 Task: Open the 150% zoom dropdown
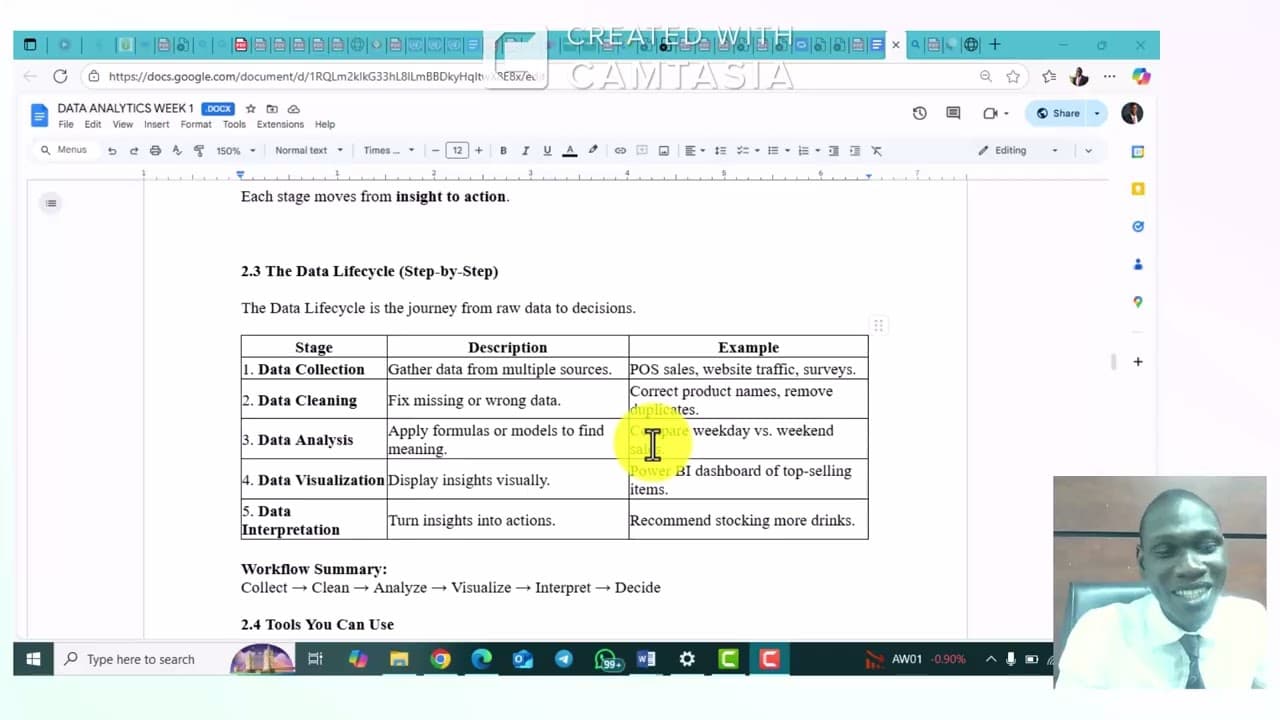[236, 151]
